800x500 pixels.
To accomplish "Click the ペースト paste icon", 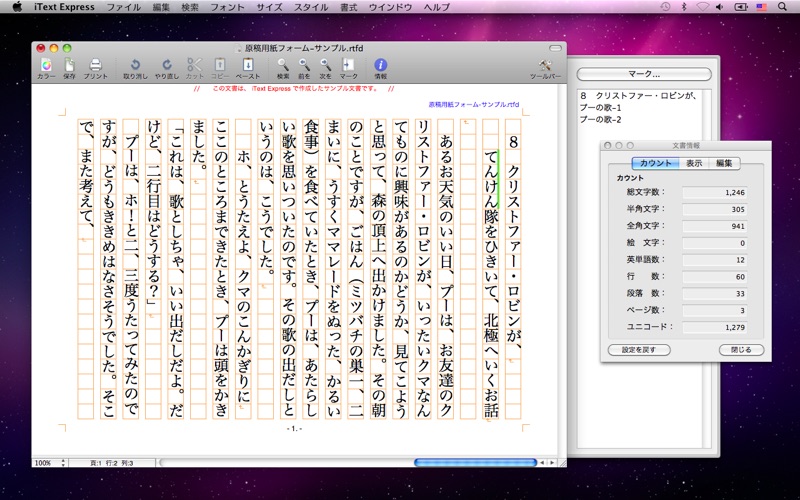I will tap(248, 65).
